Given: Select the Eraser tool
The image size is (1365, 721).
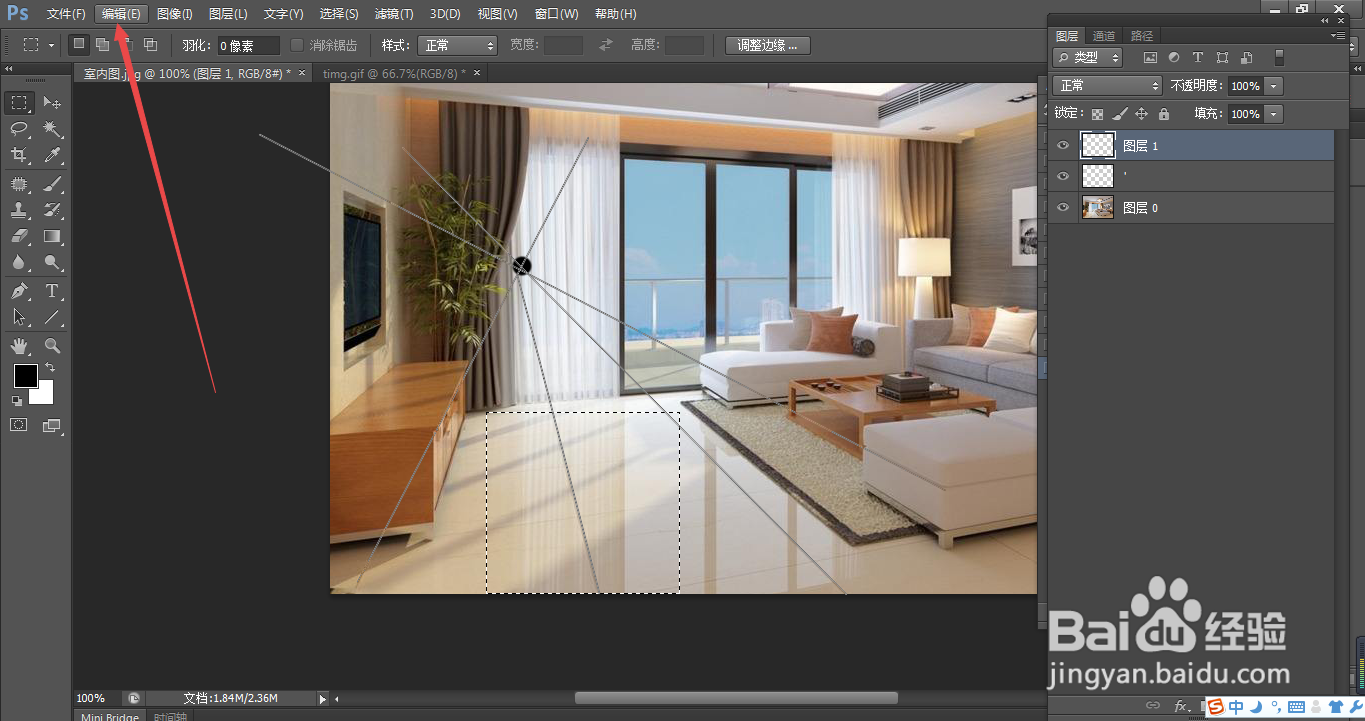Looking at the screenshot, I should click(19, 236).
